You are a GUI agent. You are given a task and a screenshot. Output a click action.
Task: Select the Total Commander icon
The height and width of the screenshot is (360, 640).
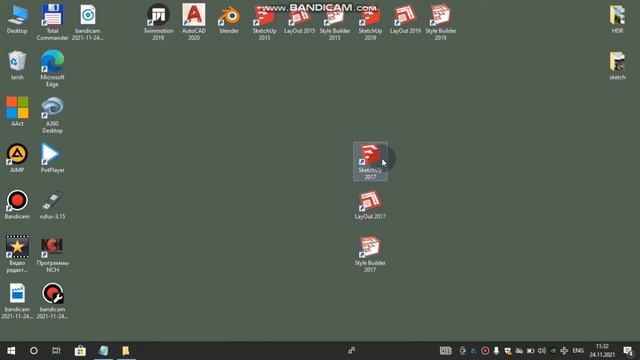(52, 22)
